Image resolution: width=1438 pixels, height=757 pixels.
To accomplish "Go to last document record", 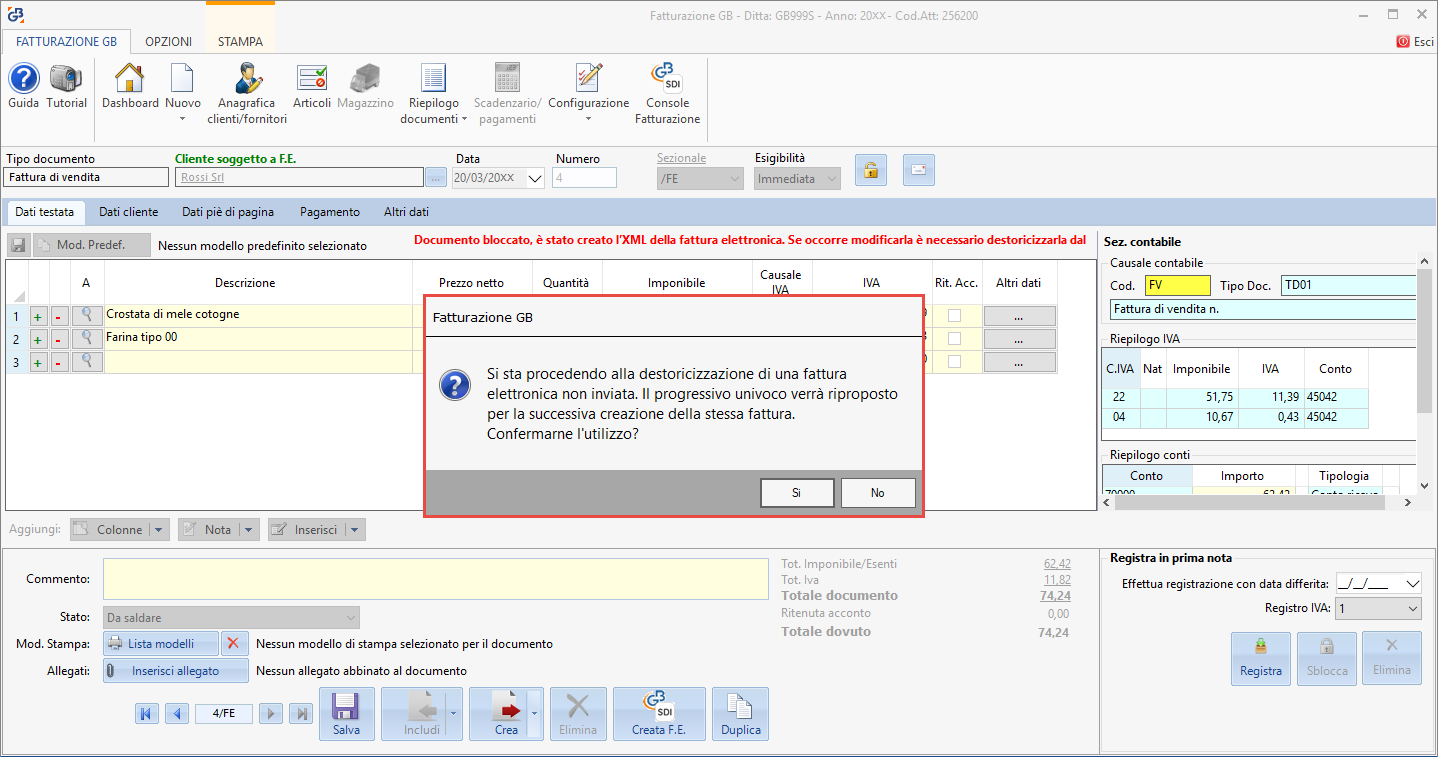I will click(x=300, y=714).
